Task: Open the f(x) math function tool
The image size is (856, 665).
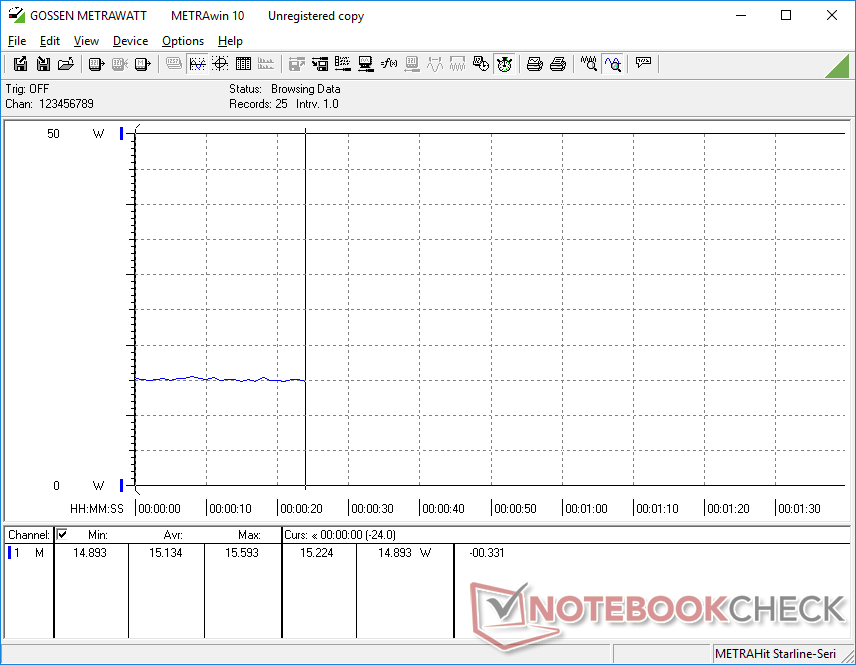Action: click(389, 64)
